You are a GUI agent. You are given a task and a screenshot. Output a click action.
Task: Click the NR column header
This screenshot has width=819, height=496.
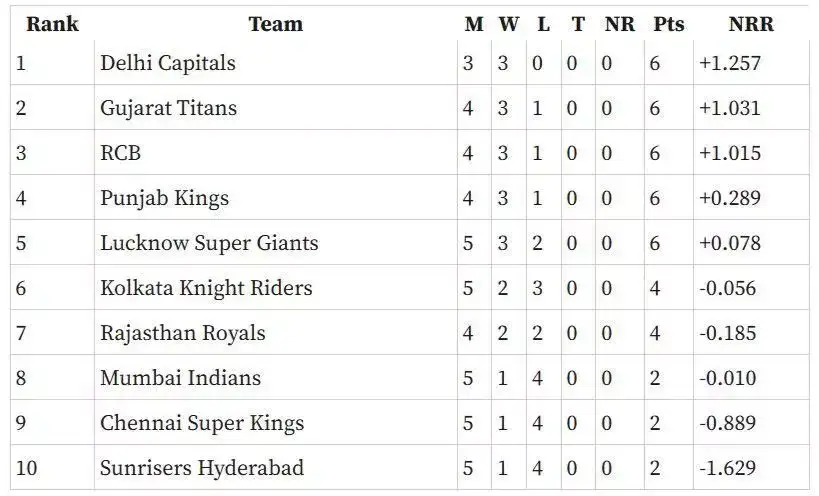pos(619,24)
